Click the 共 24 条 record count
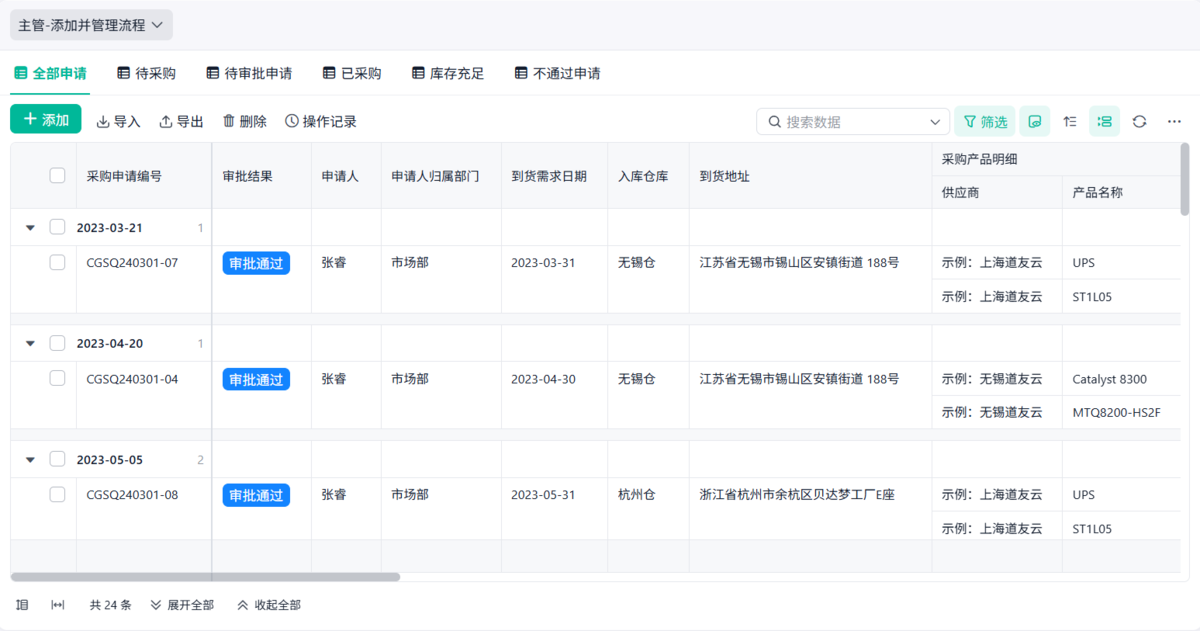 click(x=111, y=605)
